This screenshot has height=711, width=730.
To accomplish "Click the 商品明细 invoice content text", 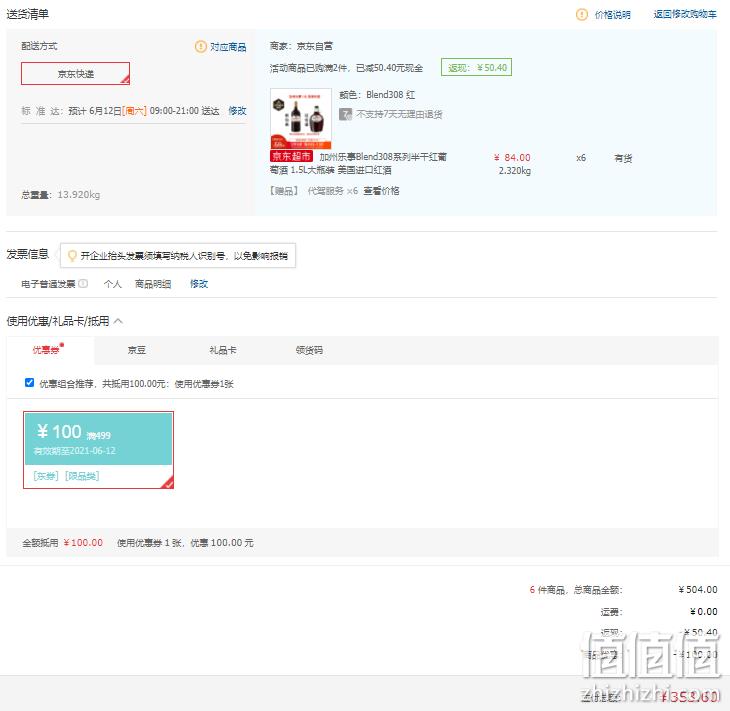I will (x=153, y=284).
